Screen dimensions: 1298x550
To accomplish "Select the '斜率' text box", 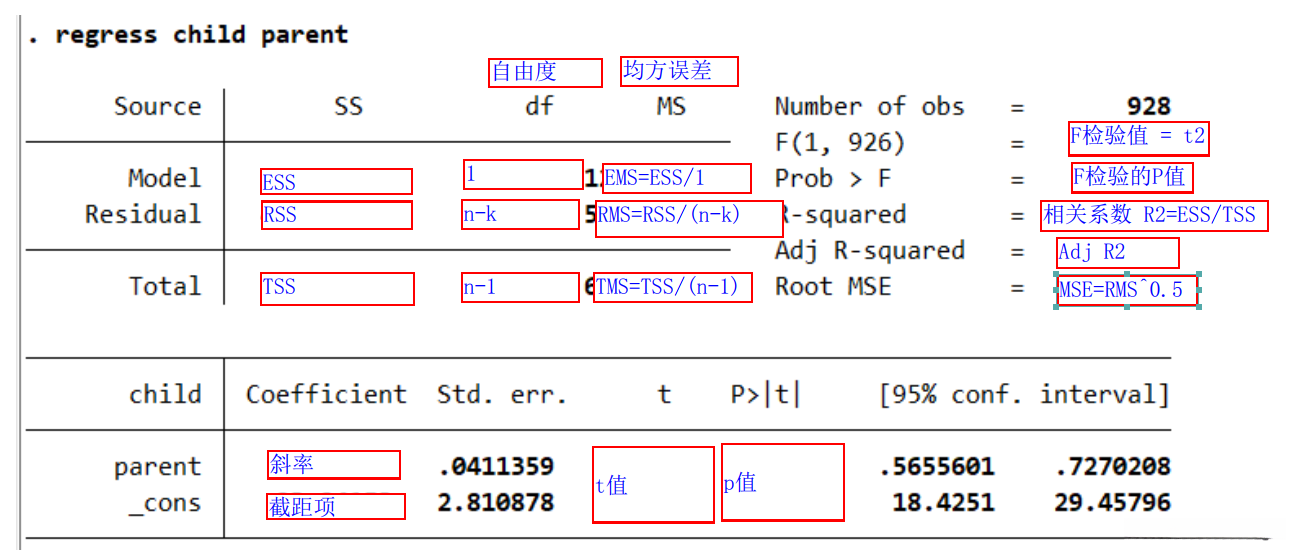I will click(x=333, y=465).
